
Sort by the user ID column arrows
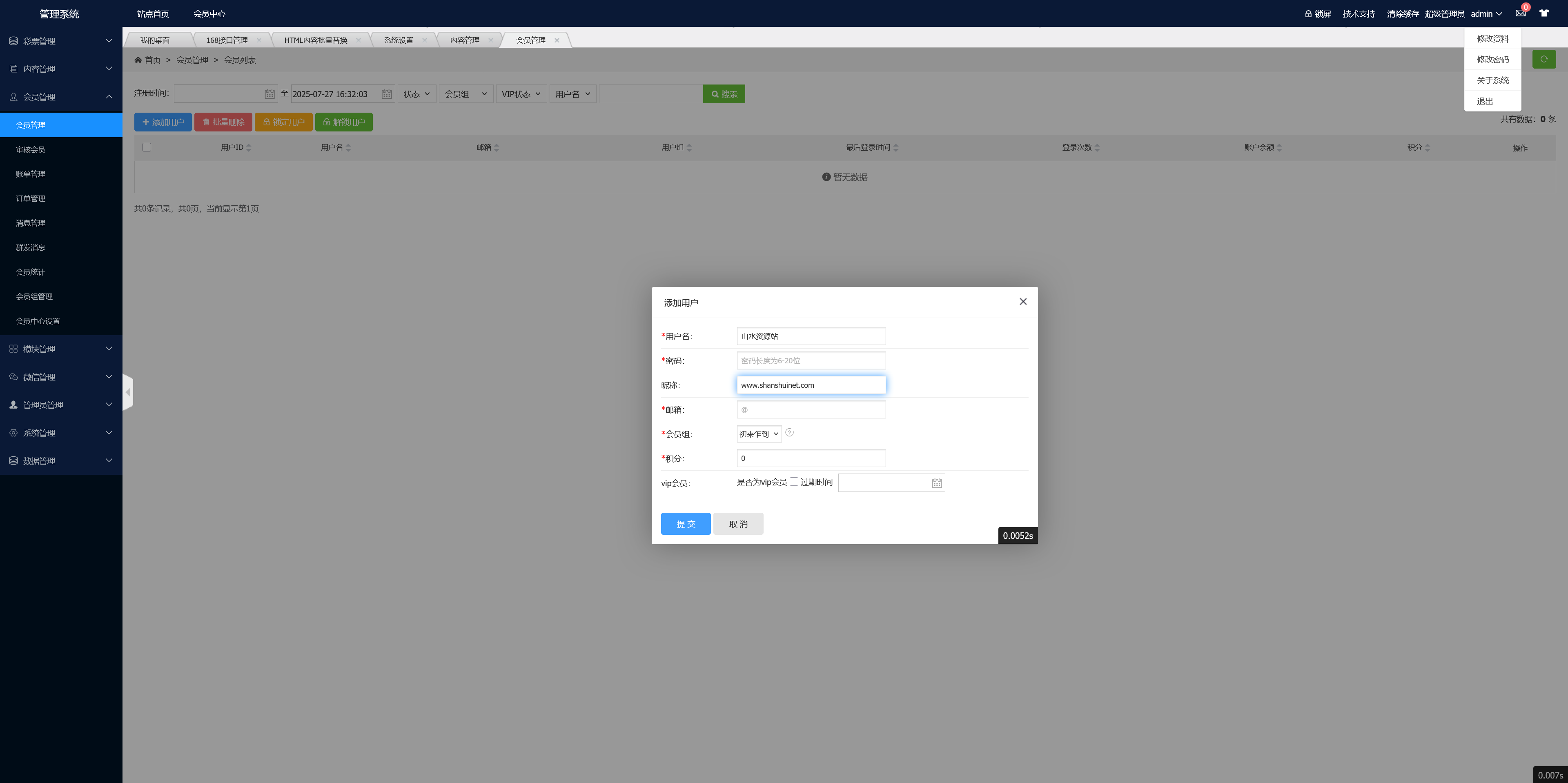tap(248, 148)
